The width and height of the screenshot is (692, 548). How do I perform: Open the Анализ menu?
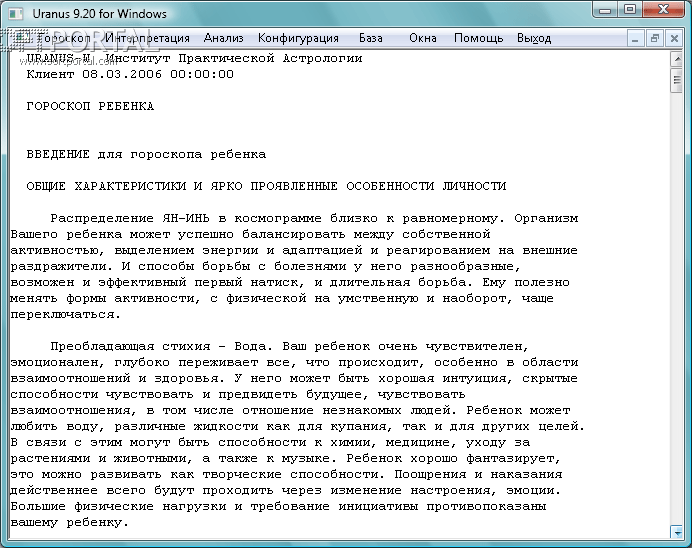(224, 38)
